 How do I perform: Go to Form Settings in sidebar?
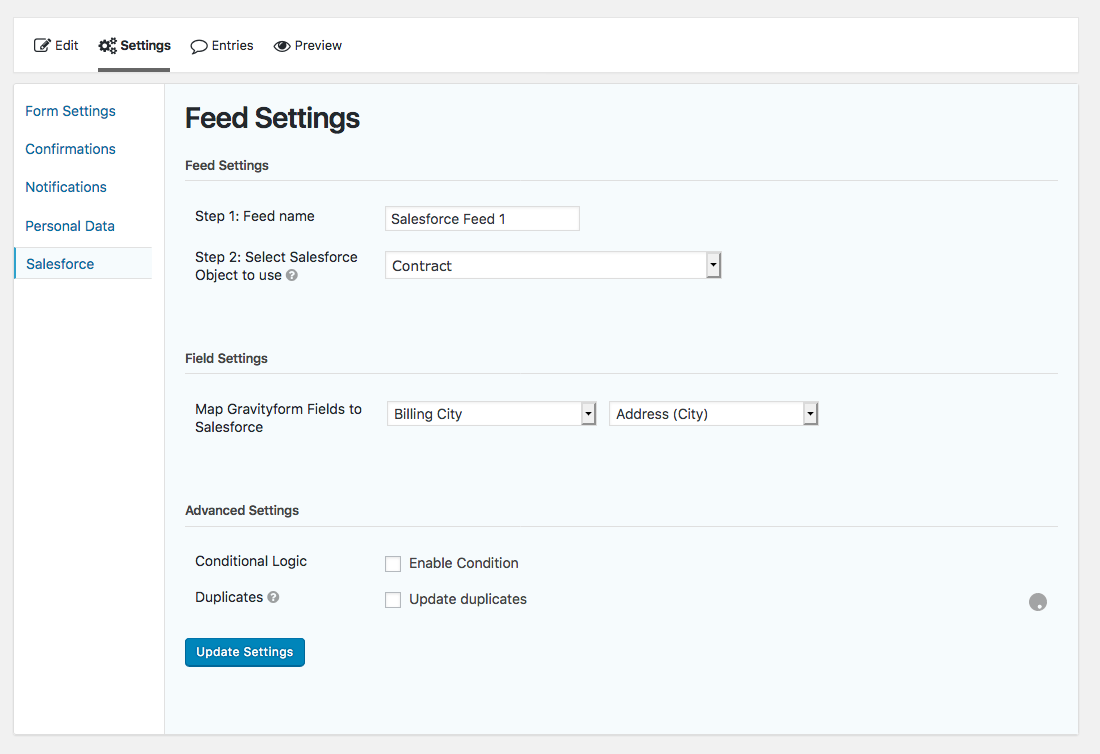70,111
